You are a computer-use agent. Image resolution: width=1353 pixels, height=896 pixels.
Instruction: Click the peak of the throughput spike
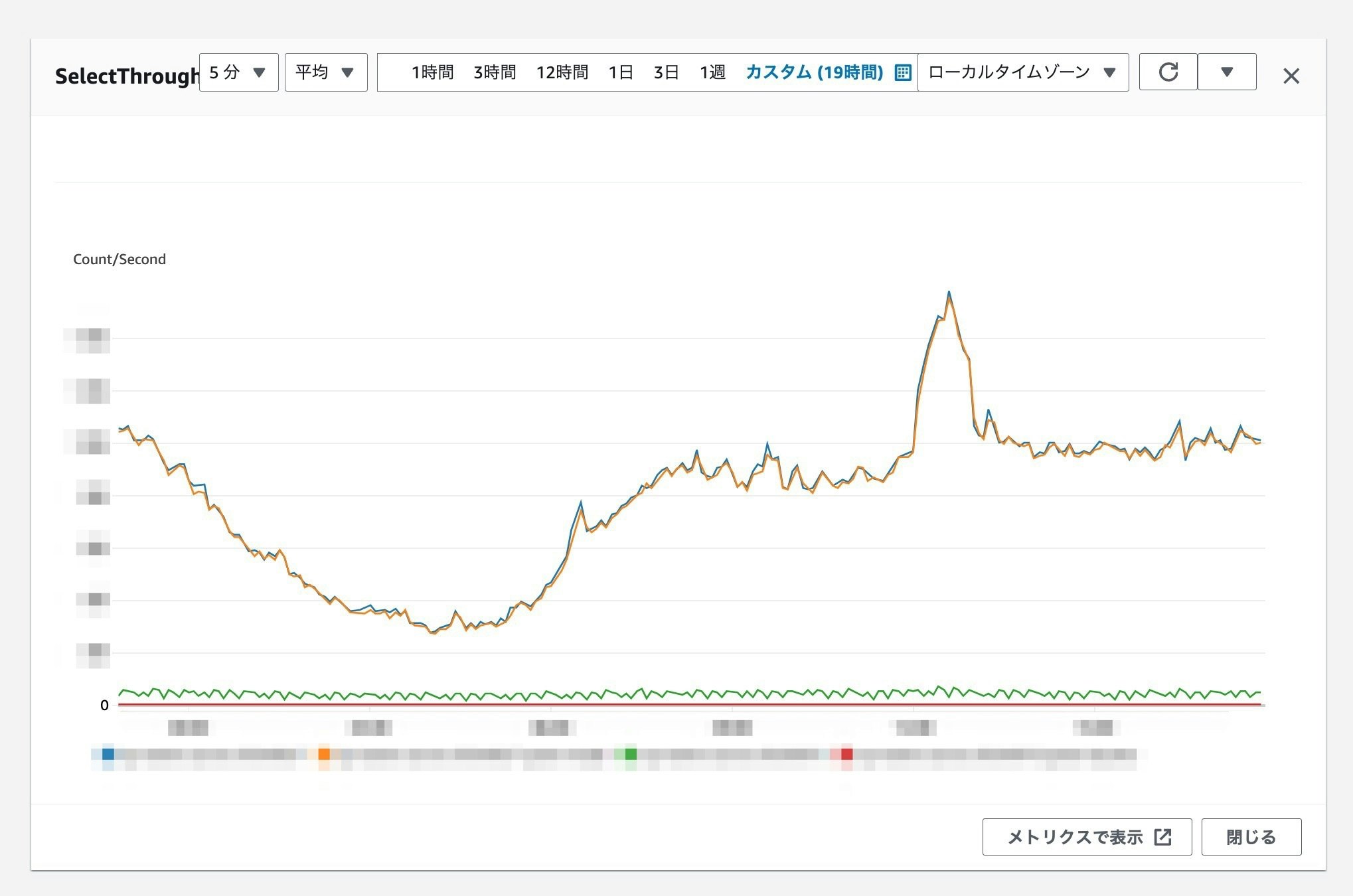tap(949, 292)
